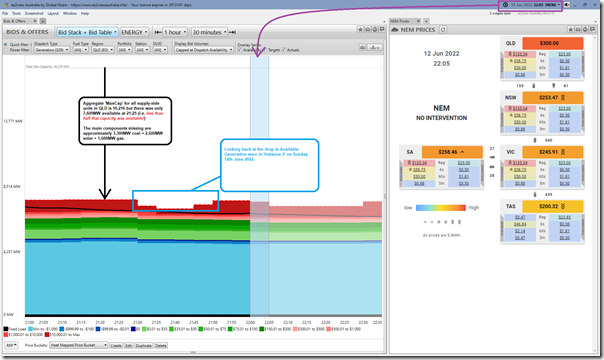
Task: Click the QLD $300.00 price tile
Action: click(x=552, y=44)
